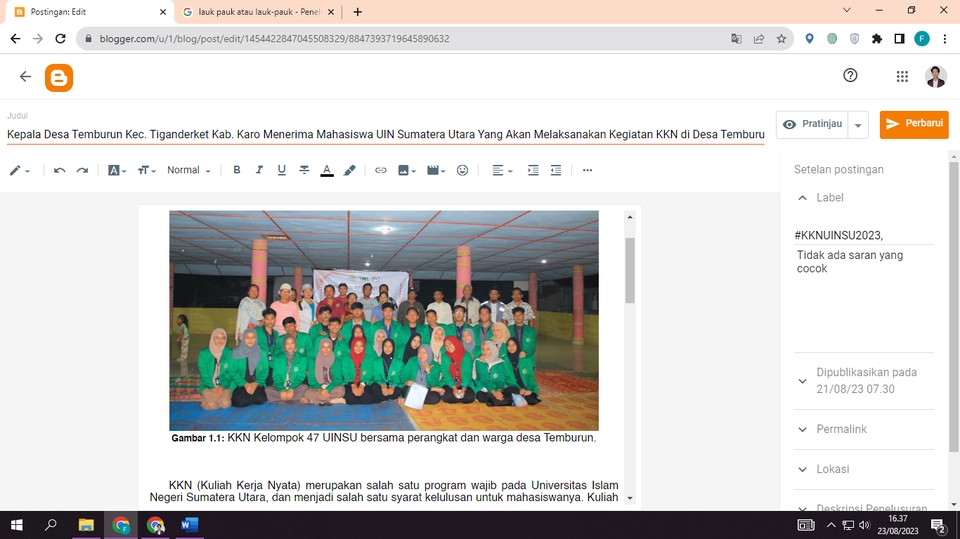
Task: Click the Gambar 1.1 caption text
Action: coord(383,438)
